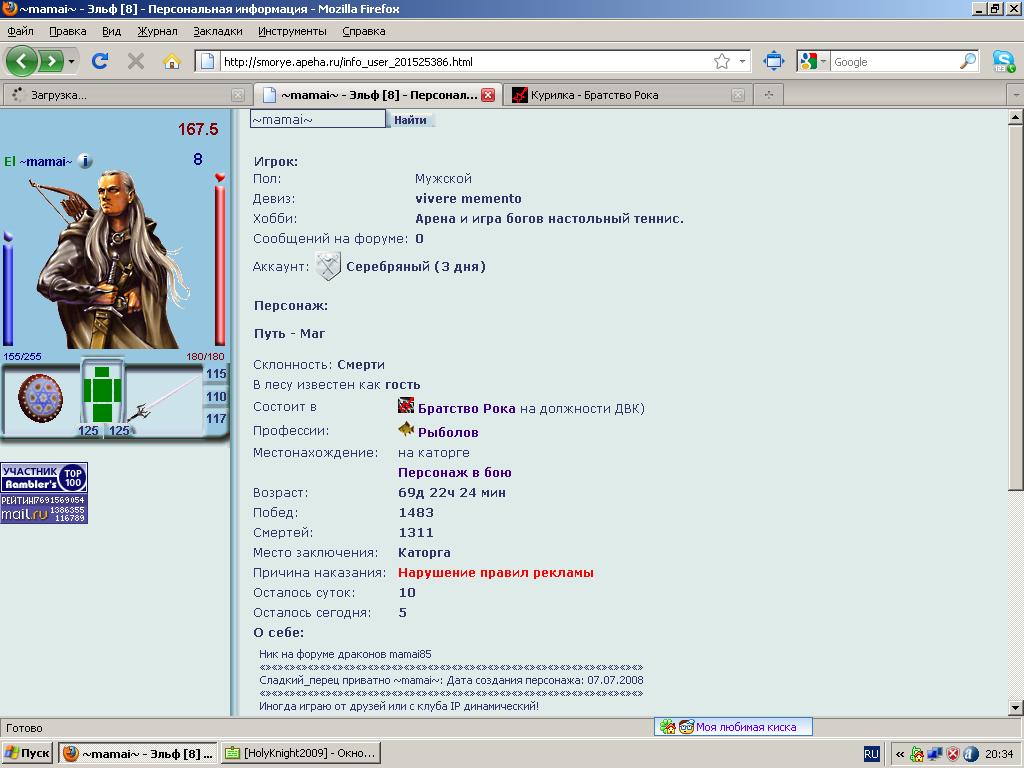Click the sword weapon equipment icon
Viewport: 1024px width, 768px height.
(163, 400)
